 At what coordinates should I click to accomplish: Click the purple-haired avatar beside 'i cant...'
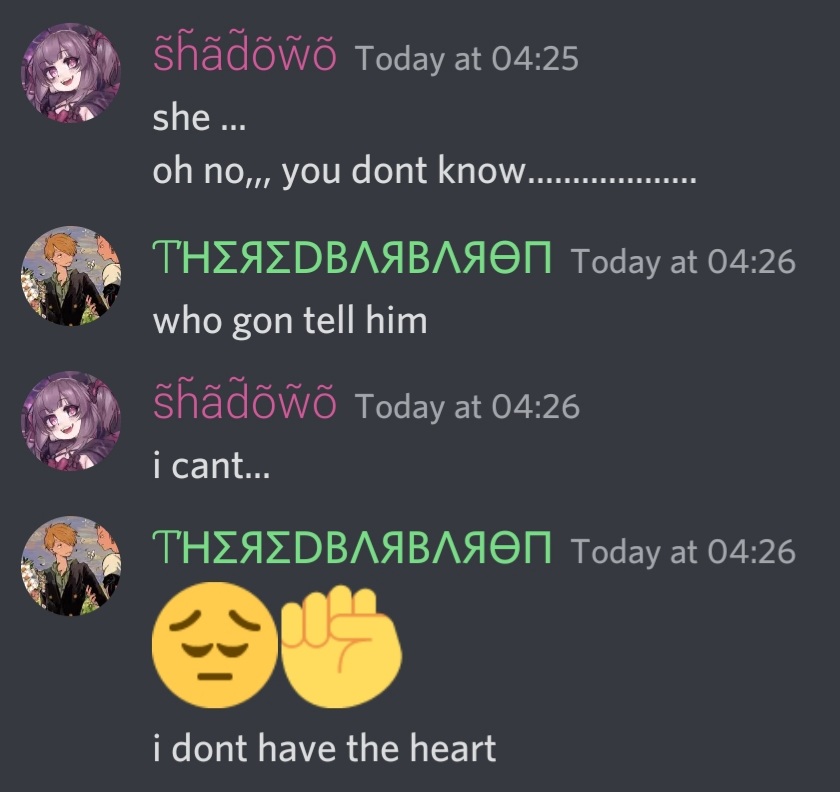coord(71,421)
